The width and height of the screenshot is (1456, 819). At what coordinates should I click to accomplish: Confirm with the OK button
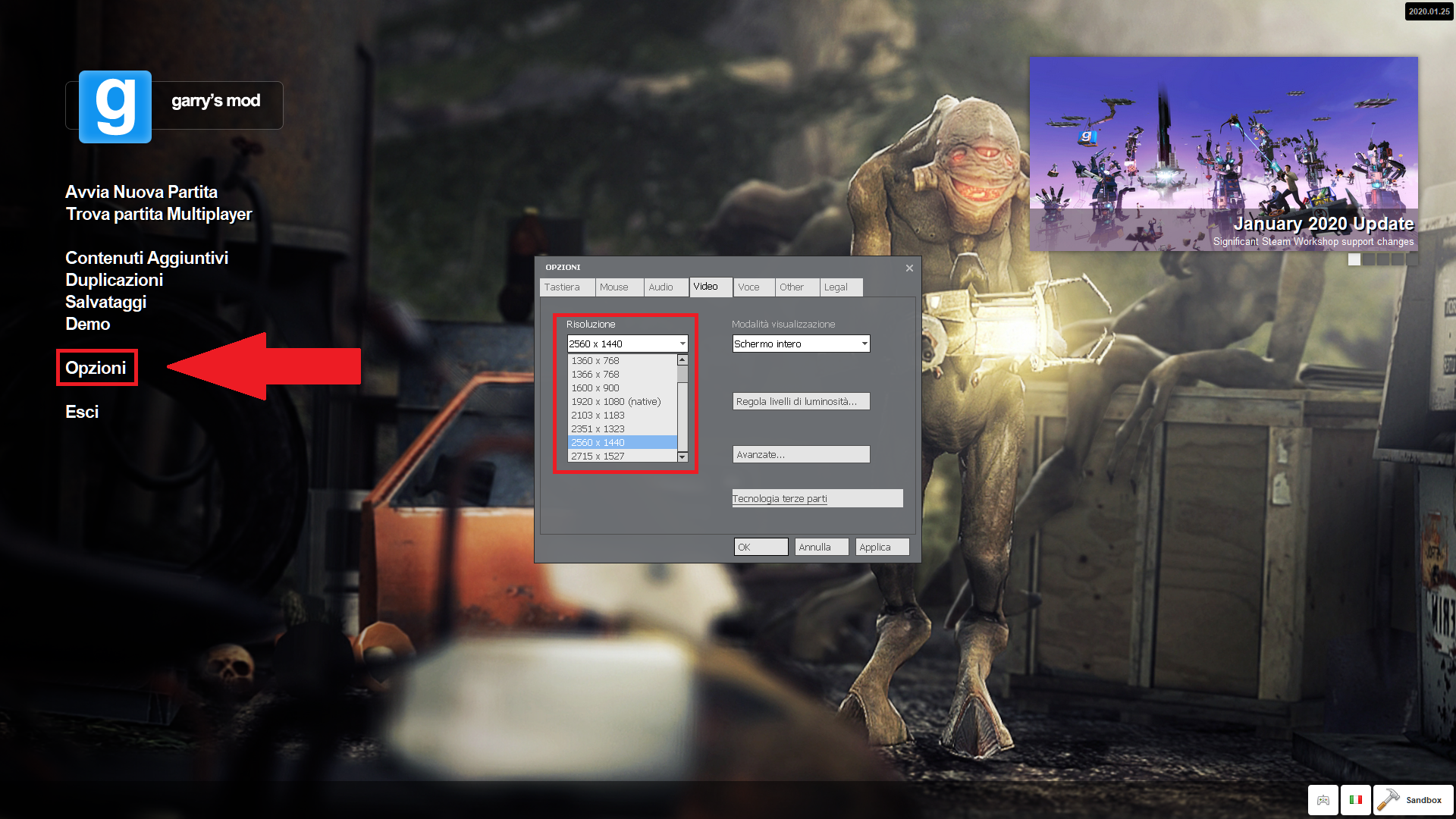761,547
